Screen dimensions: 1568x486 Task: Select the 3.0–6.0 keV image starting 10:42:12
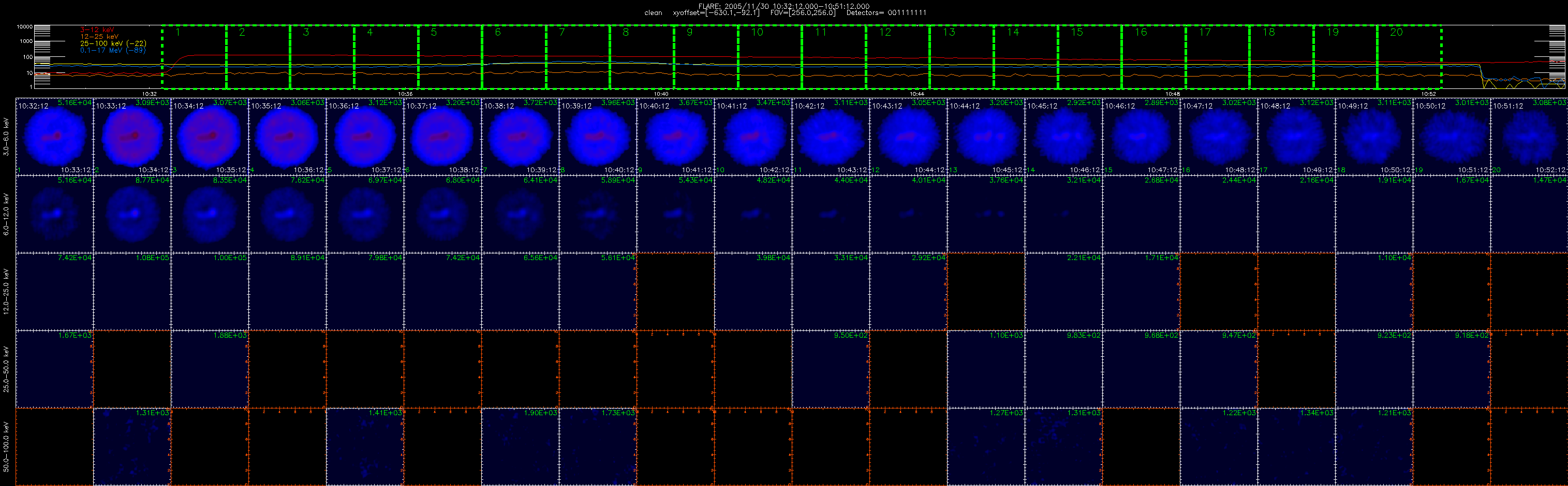pos(832,136)
